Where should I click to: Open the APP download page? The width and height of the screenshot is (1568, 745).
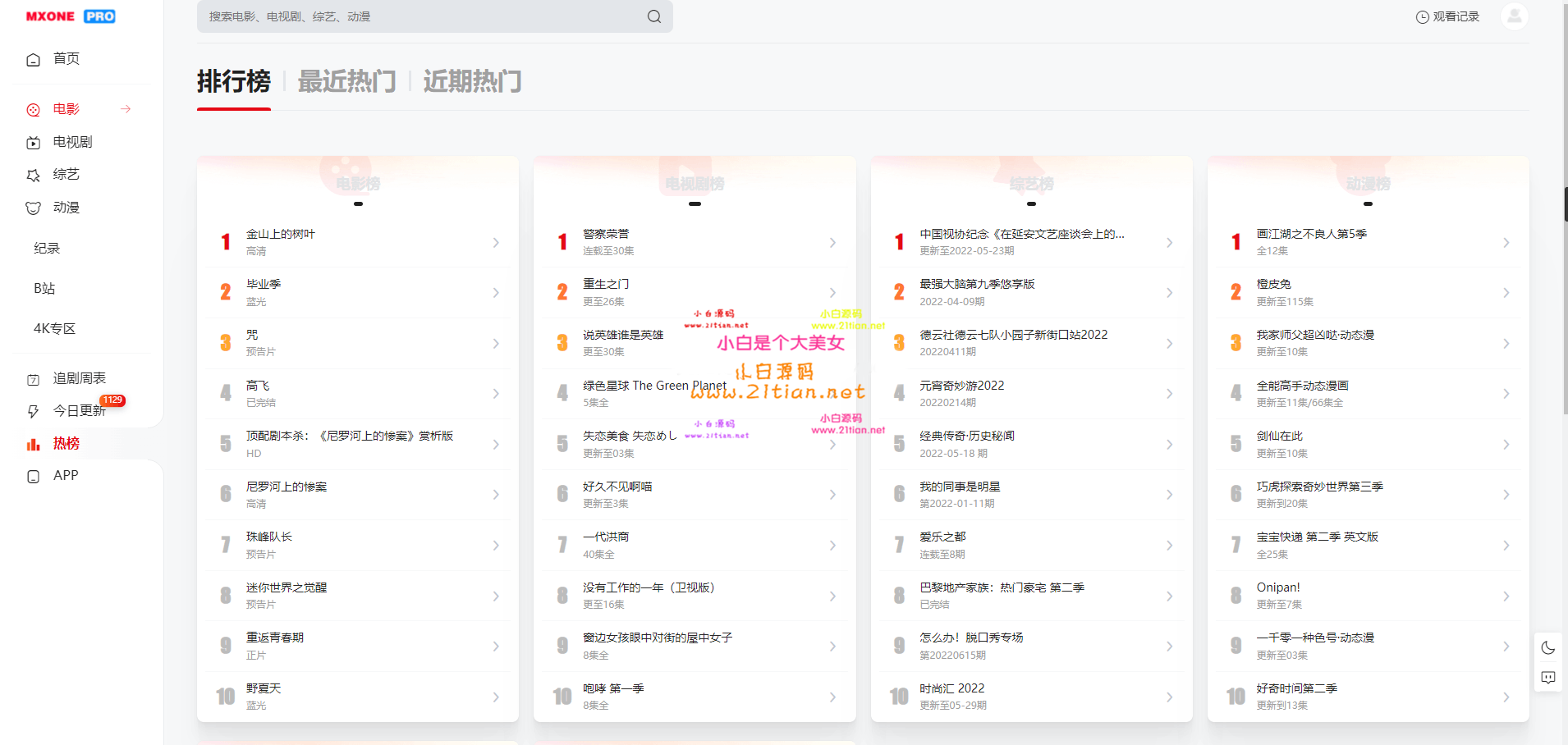pos(66,476)
